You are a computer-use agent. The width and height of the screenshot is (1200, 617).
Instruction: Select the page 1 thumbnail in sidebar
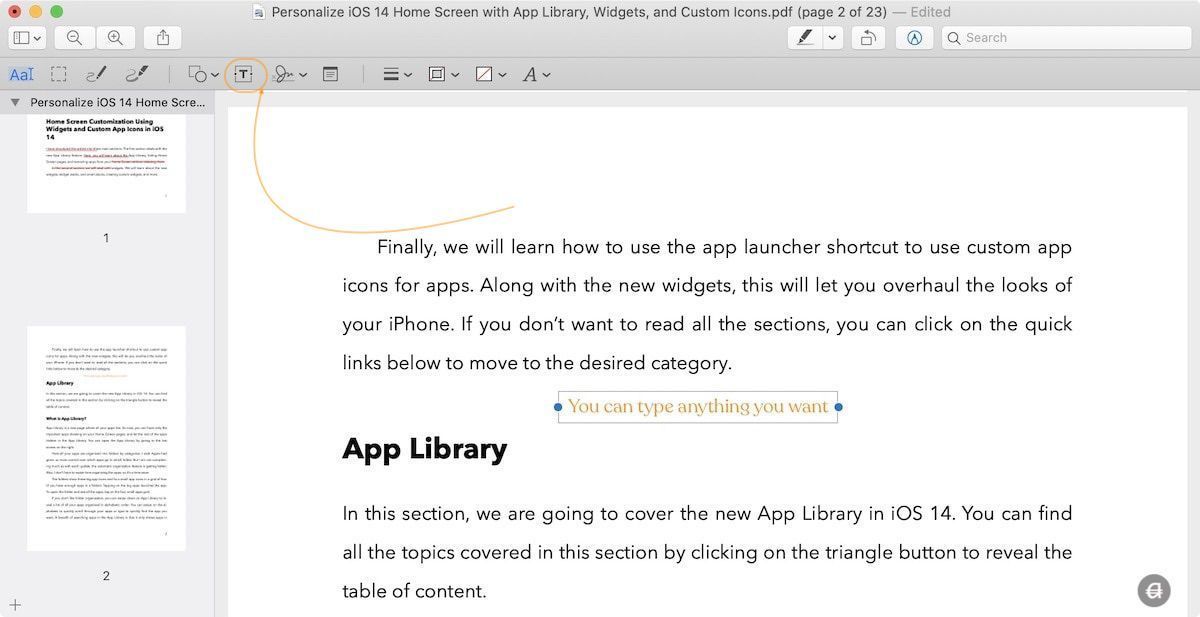click(x=106, y=163)
